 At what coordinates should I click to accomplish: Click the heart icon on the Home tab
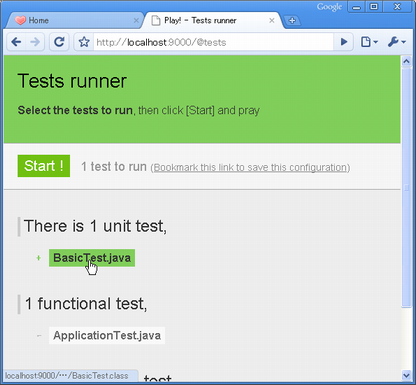point(20,21)
